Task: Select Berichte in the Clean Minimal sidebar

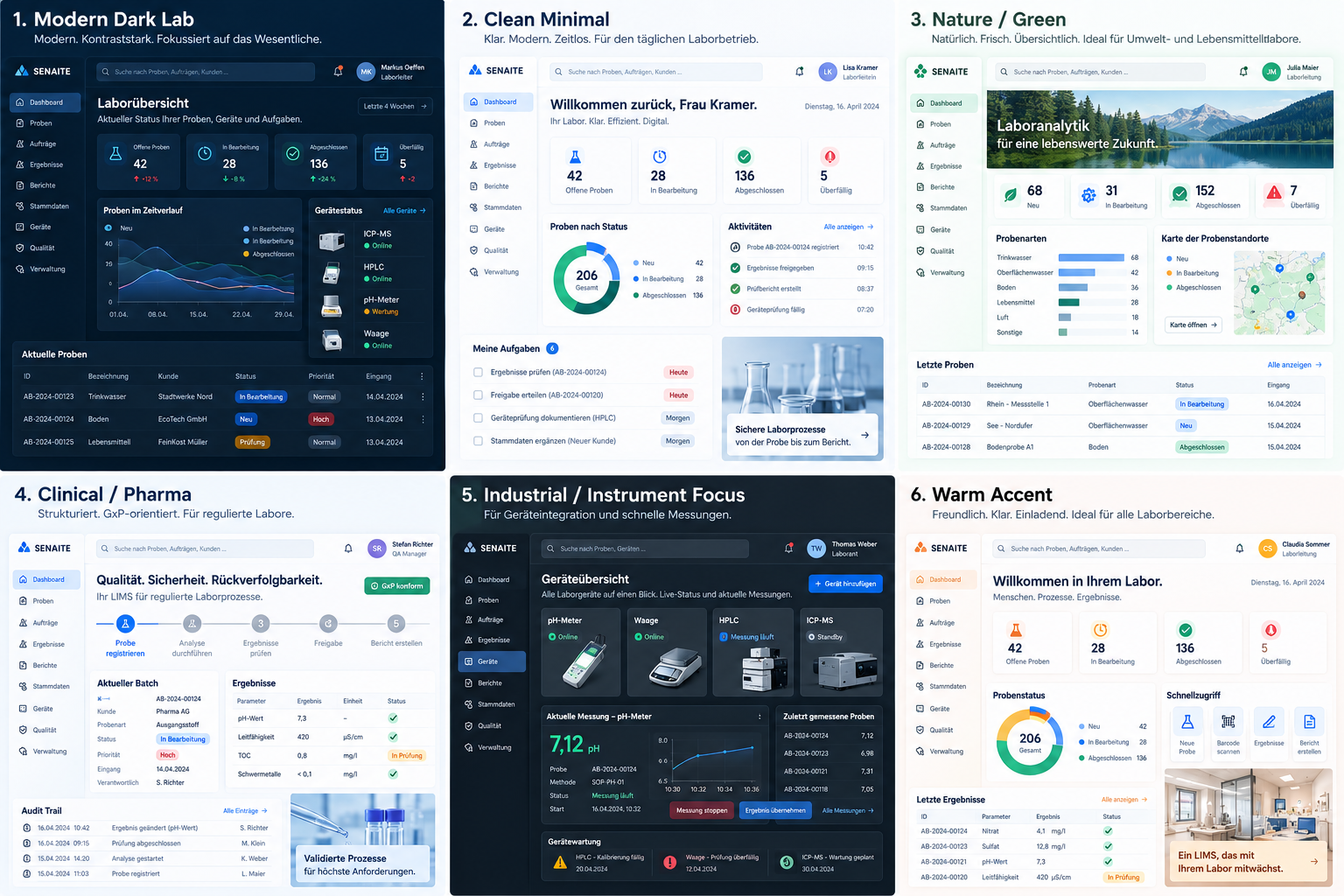Action: click(x=496, y=186)
